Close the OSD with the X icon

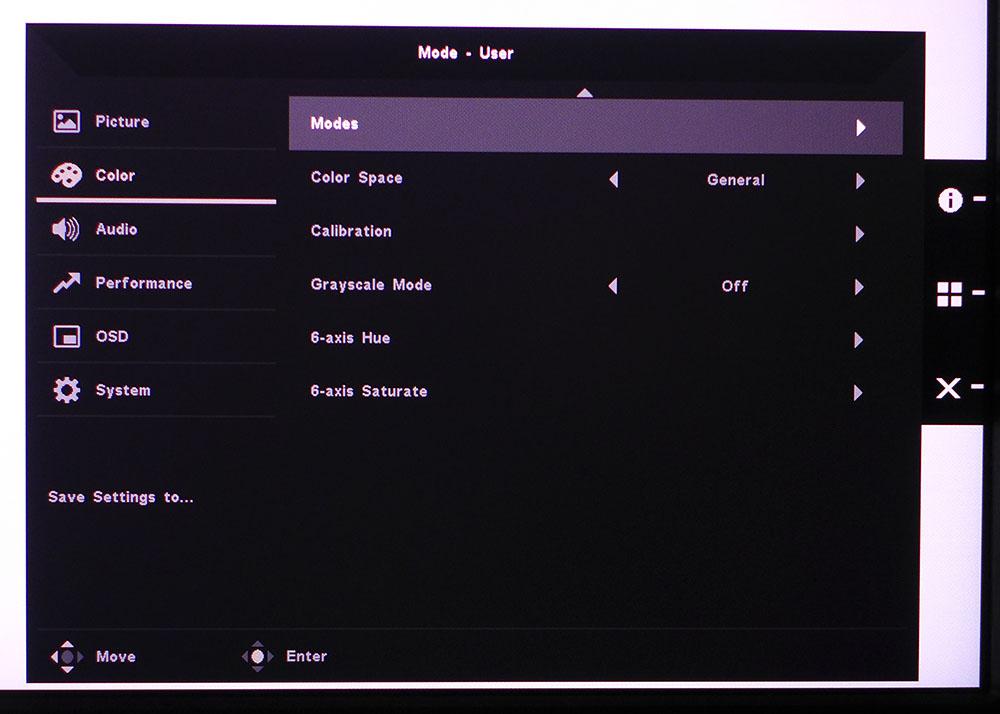tap(948, 388)
